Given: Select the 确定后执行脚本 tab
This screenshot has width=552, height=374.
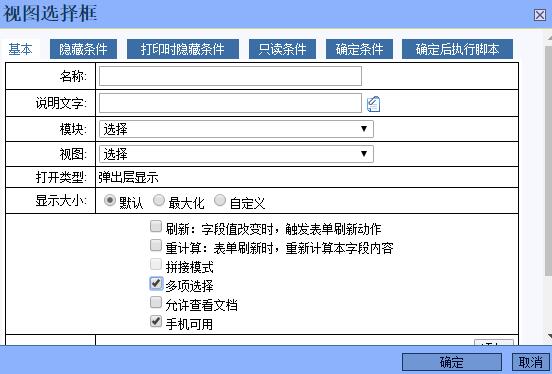Looking at the screenshot, I should click(457, 49).
